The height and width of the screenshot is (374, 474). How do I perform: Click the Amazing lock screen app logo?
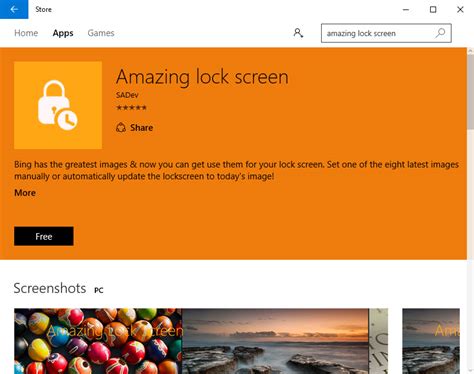coord(58,105)
